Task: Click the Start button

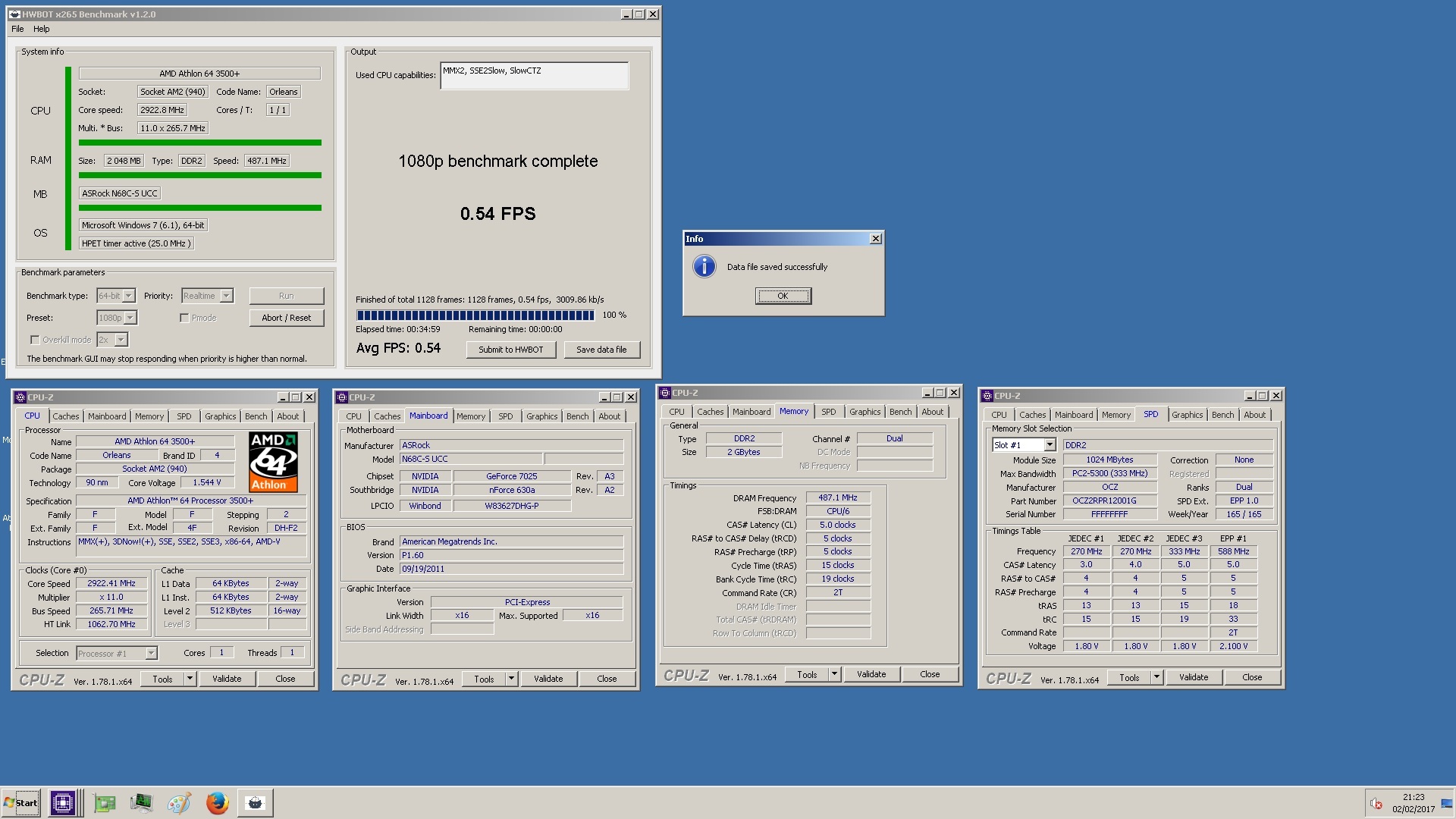Action: pos(20,802)
